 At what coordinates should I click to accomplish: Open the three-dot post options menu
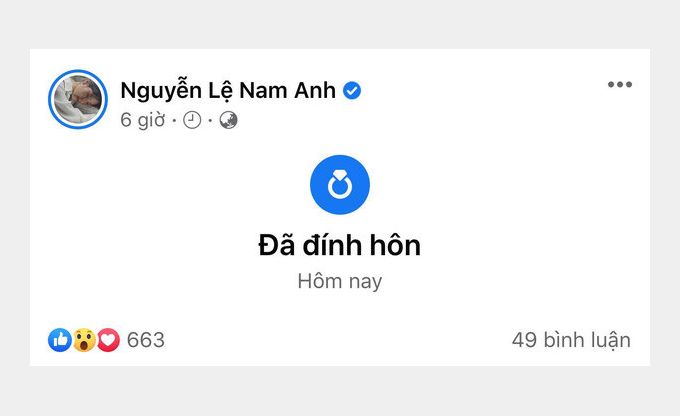pos(620,84)
